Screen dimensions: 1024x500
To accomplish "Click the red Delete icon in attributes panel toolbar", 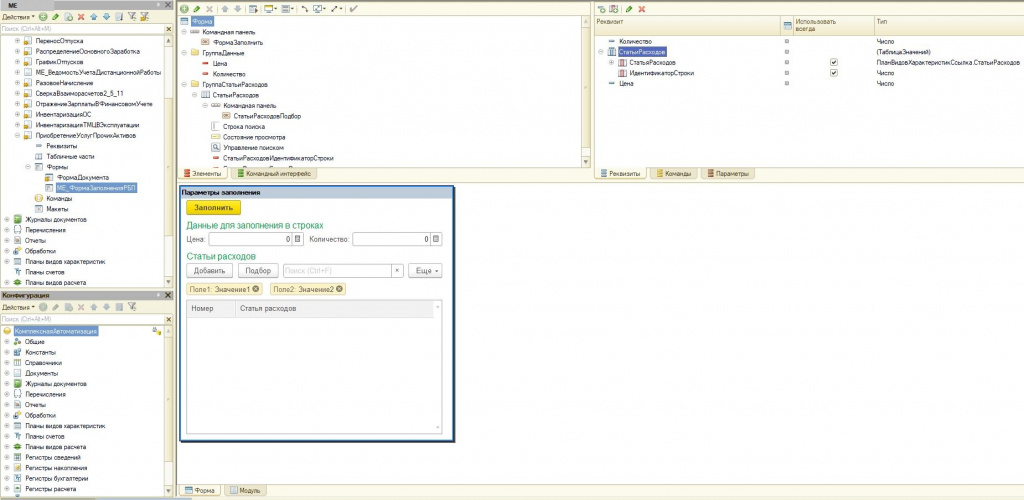I will point(642,8).
